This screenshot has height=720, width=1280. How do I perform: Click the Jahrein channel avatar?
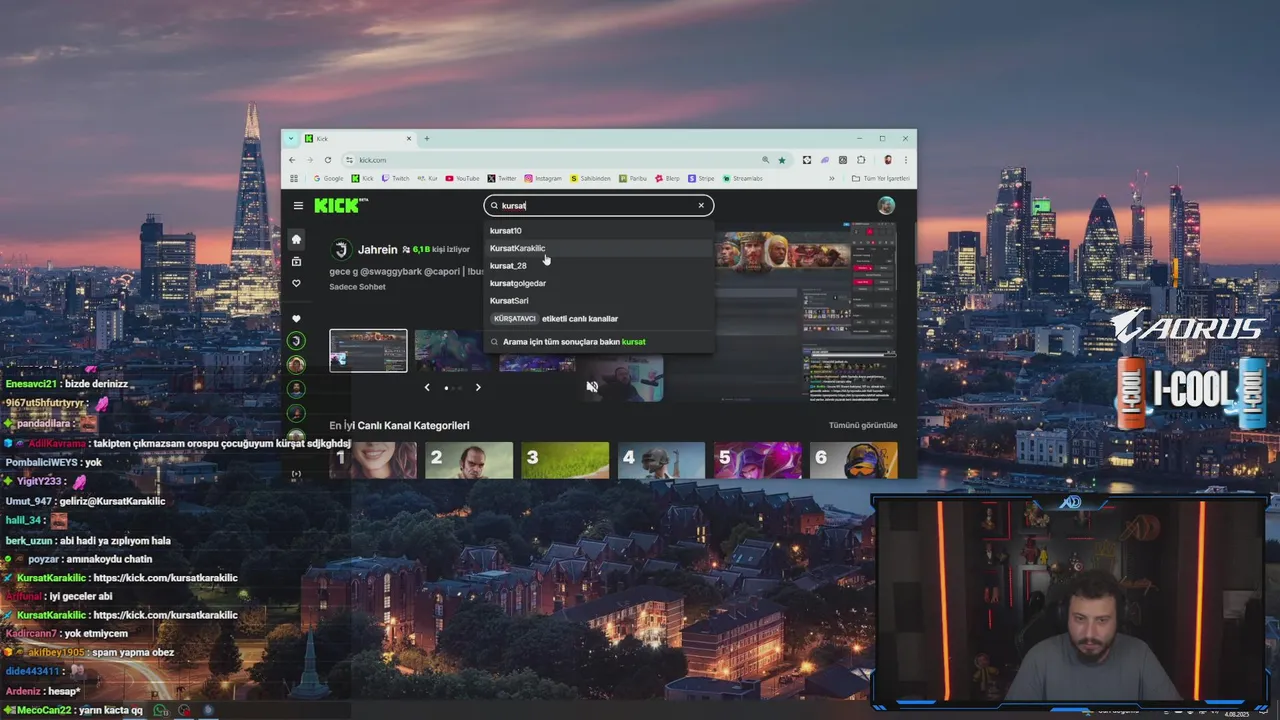pos(341,249)
